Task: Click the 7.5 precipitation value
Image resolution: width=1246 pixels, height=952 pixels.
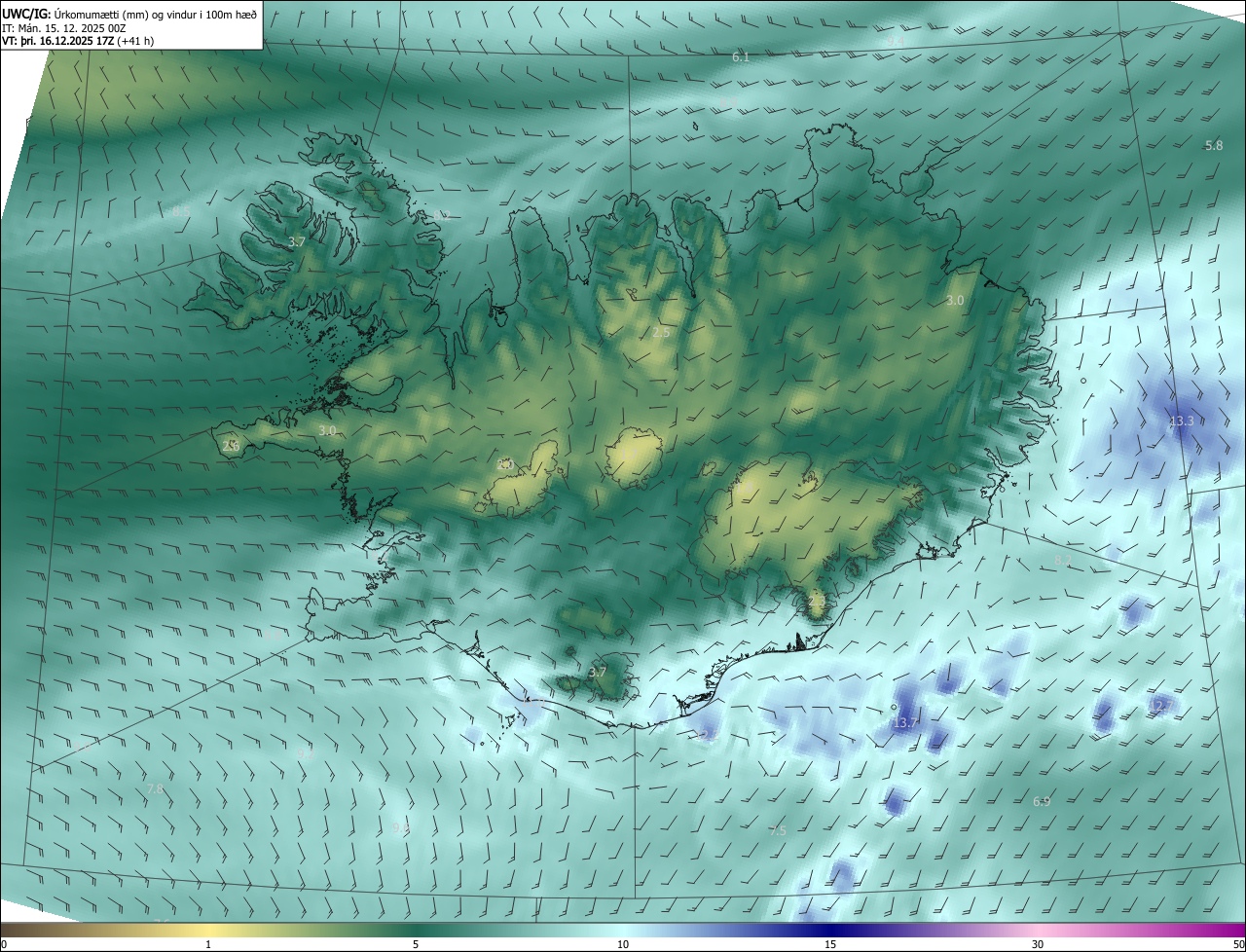Action: pos(778,830)
